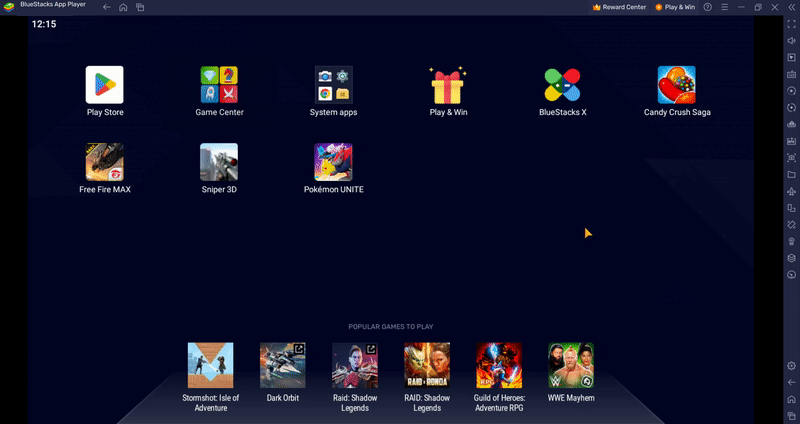
Task: Launch Pokémon UNITE
Action: 333,162
